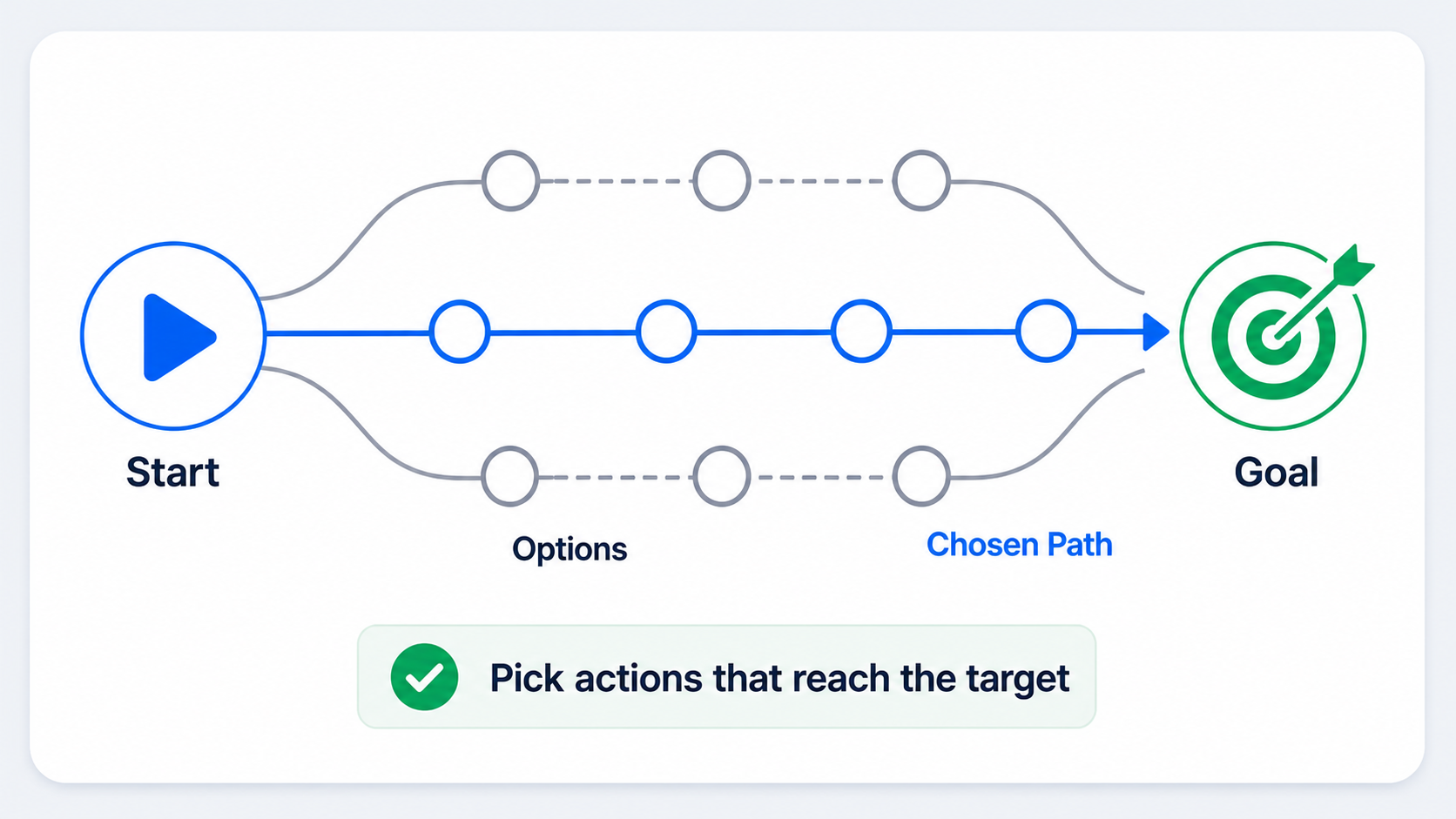Select the fourth blue node nearest the Goal

click(1047, 332)
